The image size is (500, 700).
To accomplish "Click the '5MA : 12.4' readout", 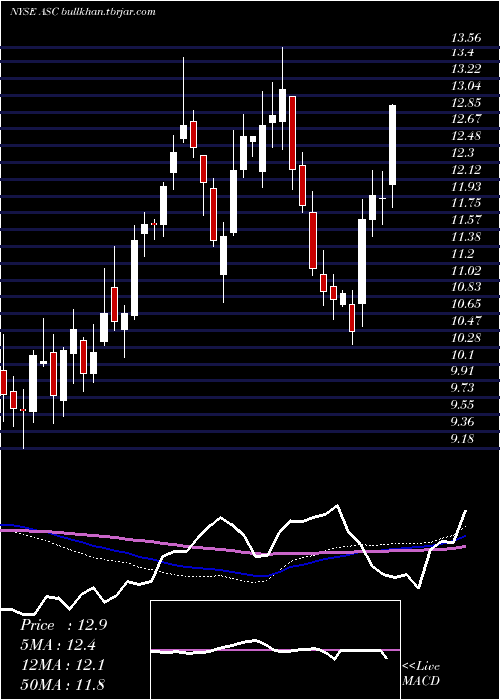I will [x=58, y=645].
